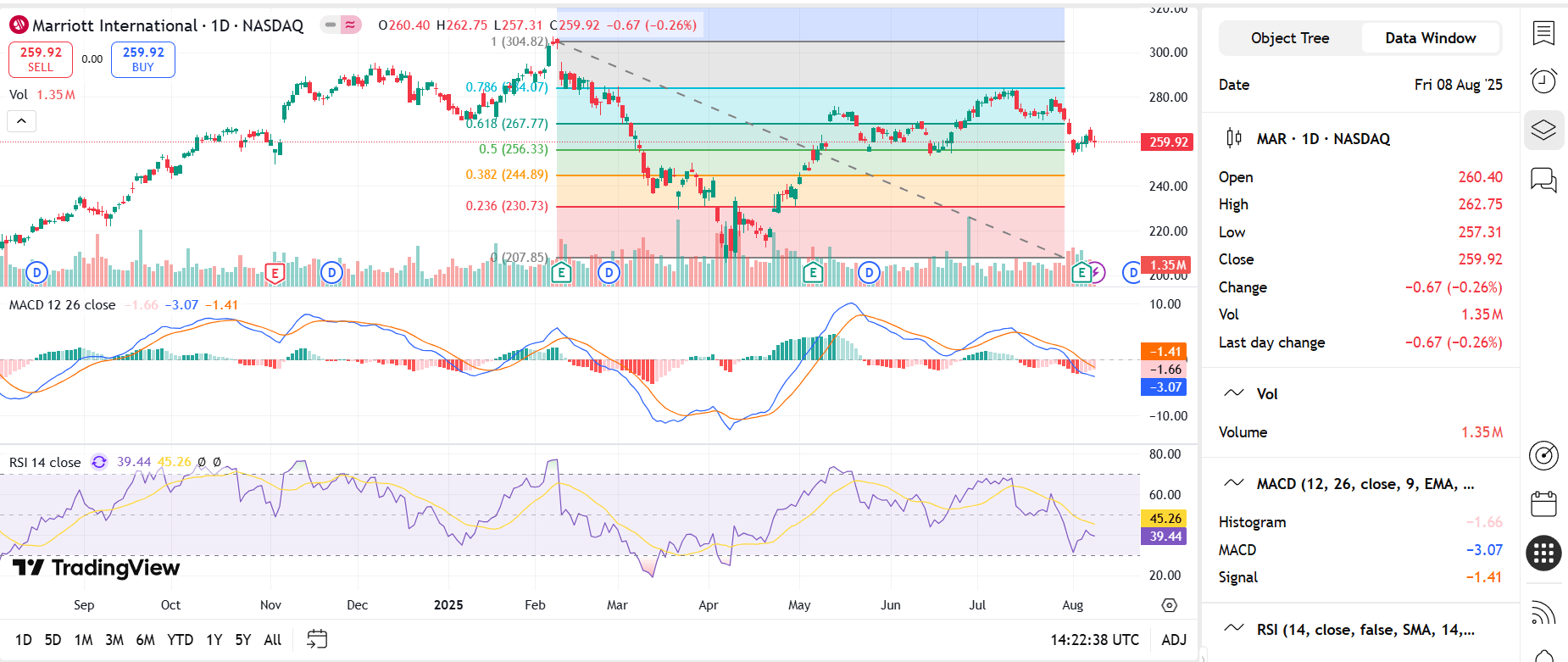Open timezone menu at 14:22:38 UTC
The width and height of the screenshot is (1568, 662).
click(x=1094, y=640)
